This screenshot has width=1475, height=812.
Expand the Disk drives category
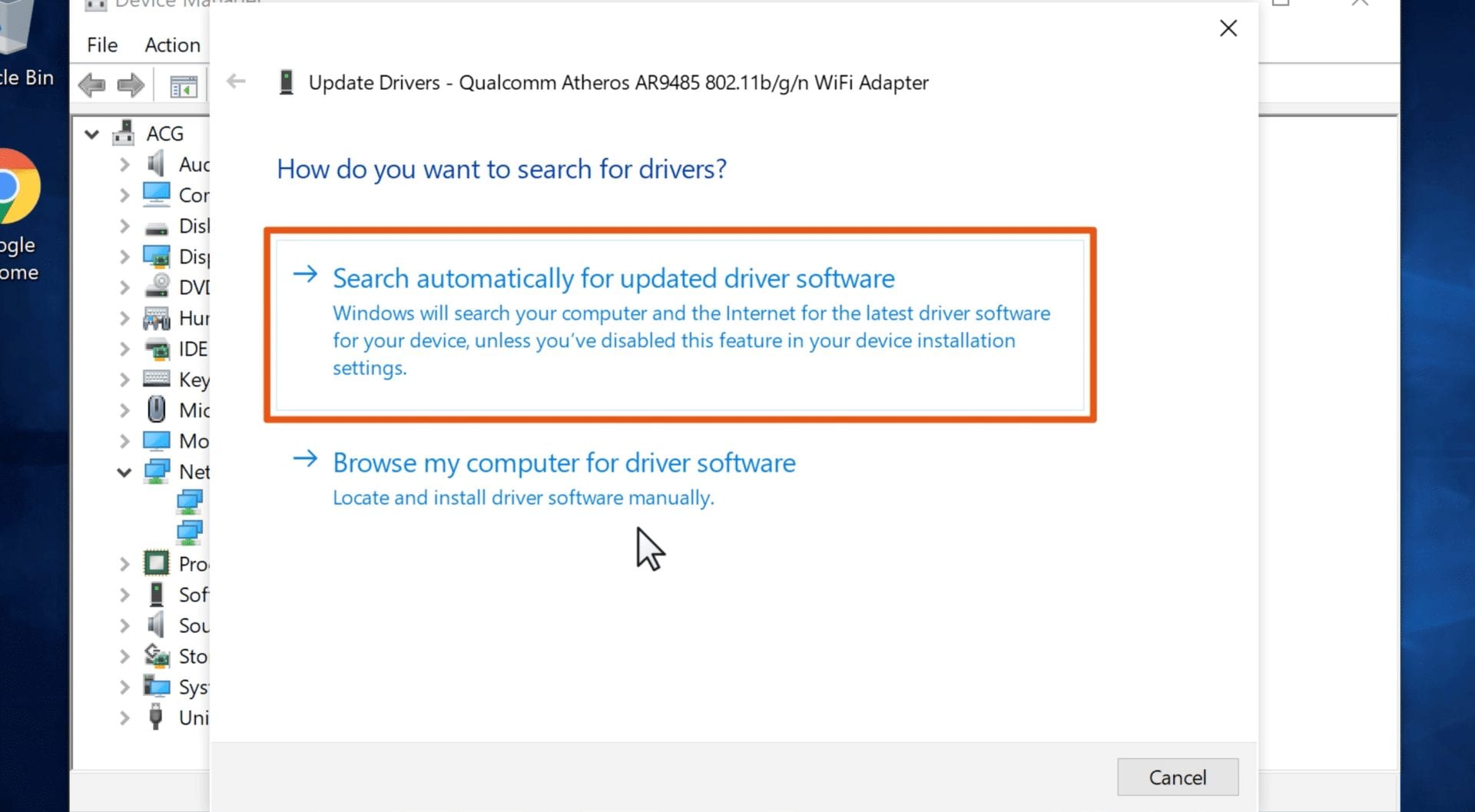click(x=124, y=226)
